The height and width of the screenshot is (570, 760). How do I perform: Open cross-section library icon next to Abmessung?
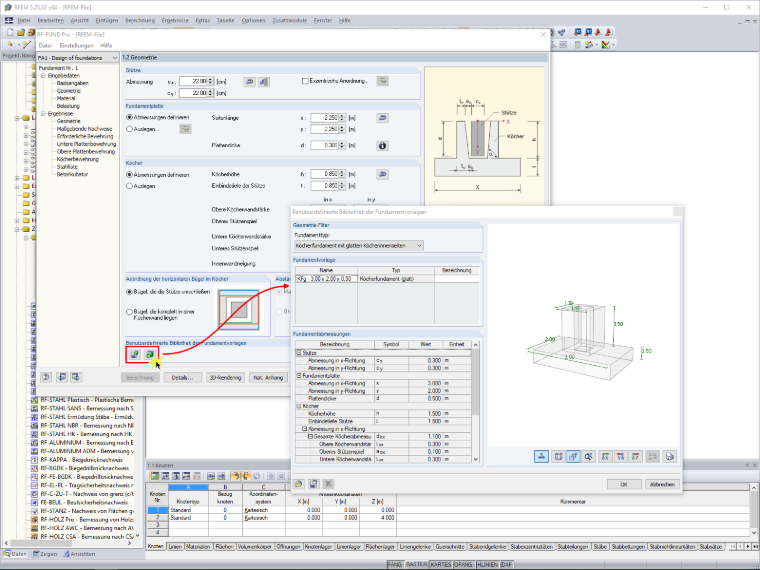pos(264,81)
